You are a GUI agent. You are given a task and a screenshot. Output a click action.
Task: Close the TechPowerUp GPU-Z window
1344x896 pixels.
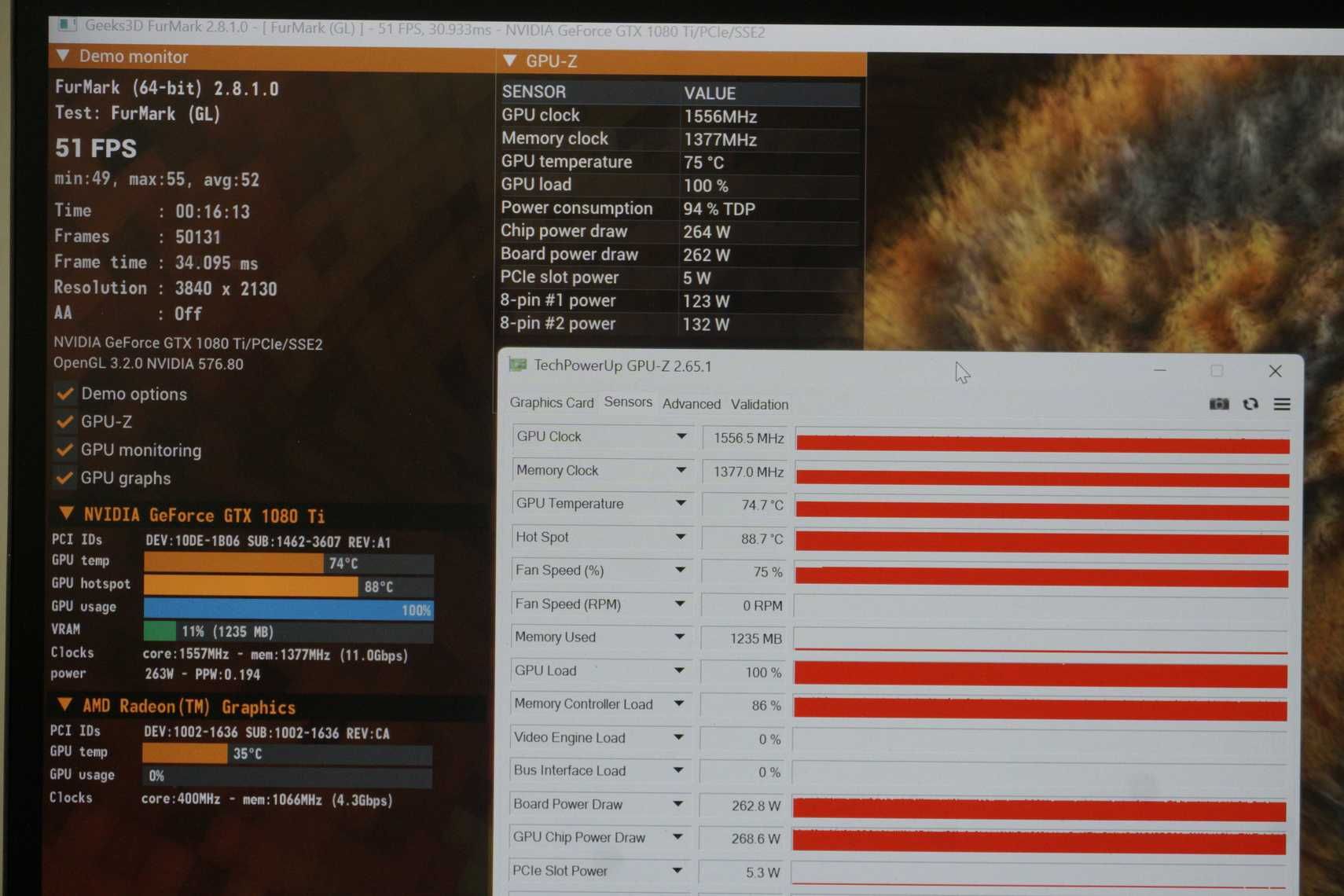(x=1275, y=370)
